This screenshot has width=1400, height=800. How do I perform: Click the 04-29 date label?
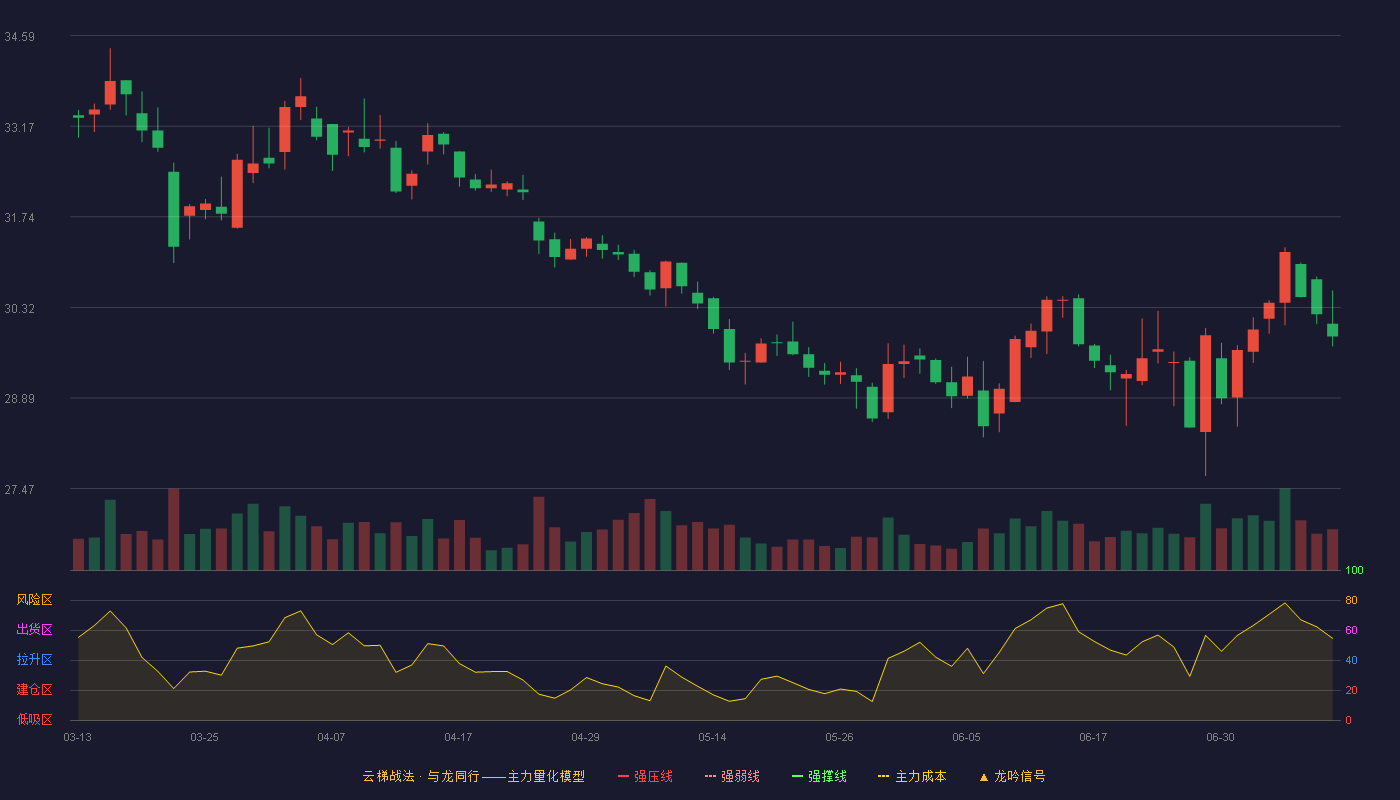(x=585, y=737)
